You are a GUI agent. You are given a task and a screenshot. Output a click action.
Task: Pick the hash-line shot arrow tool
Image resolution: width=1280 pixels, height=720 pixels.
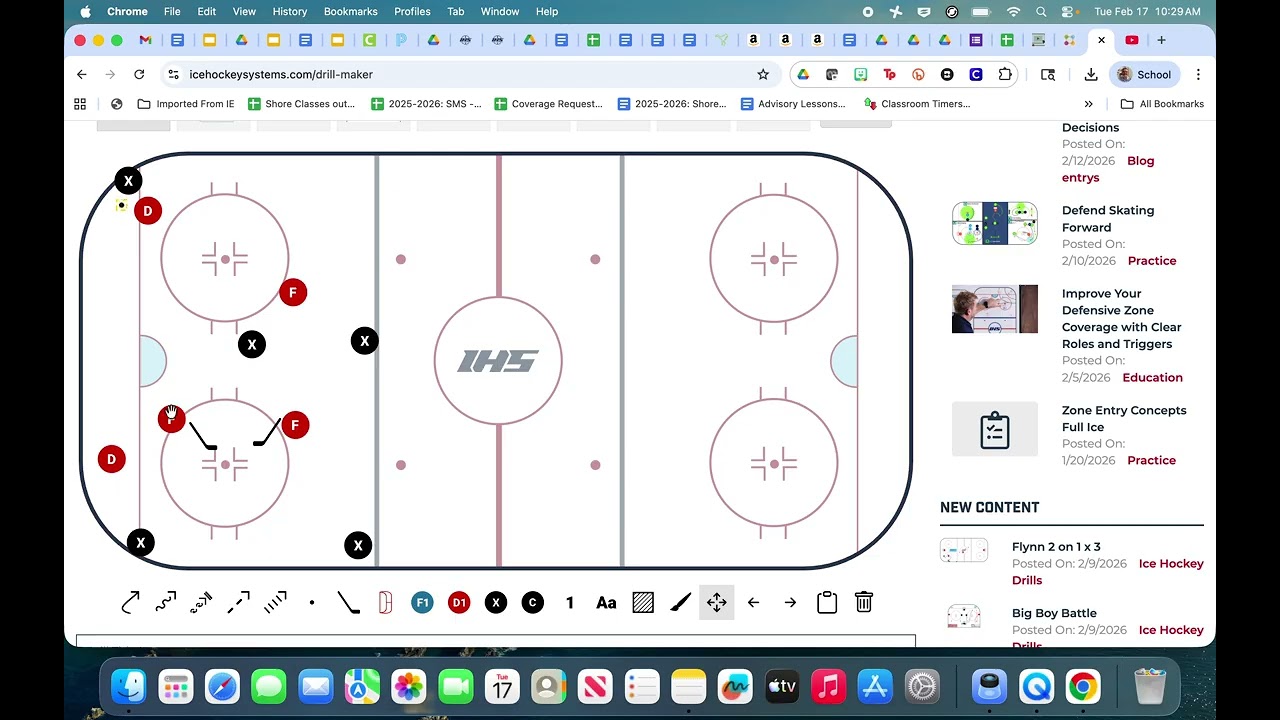point(275,602)
